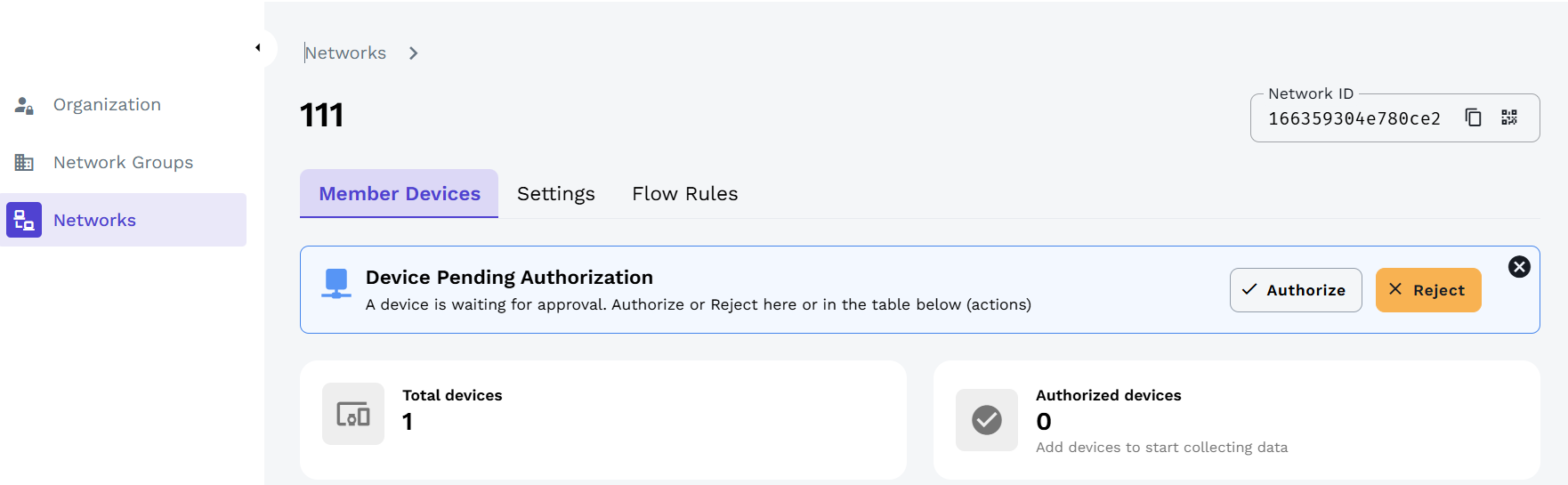Go to Networks via breadcrumb link

(x=345, y=53)
